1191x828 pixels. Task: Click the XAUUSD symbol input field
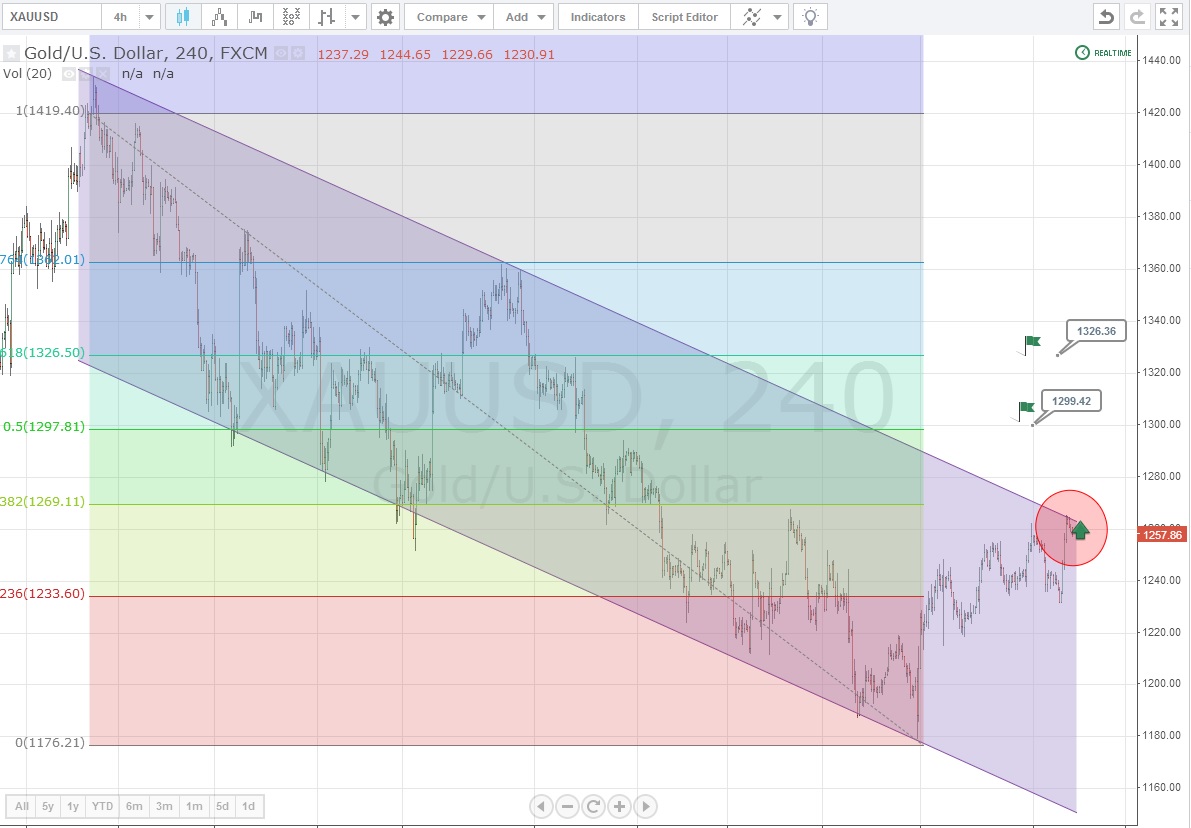point(52,17)
